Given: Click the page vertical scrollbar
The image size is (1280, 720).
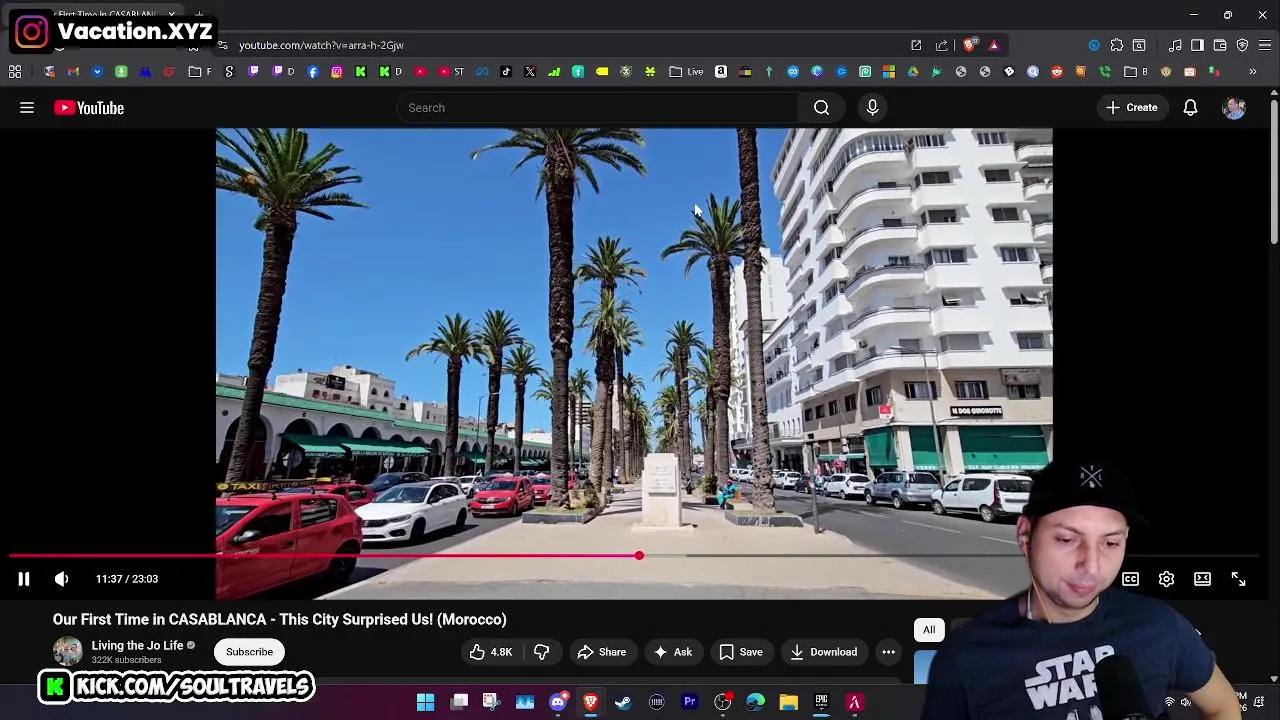Looking at the screenshot, I should pyautogui.click(x=1273, y=170).
